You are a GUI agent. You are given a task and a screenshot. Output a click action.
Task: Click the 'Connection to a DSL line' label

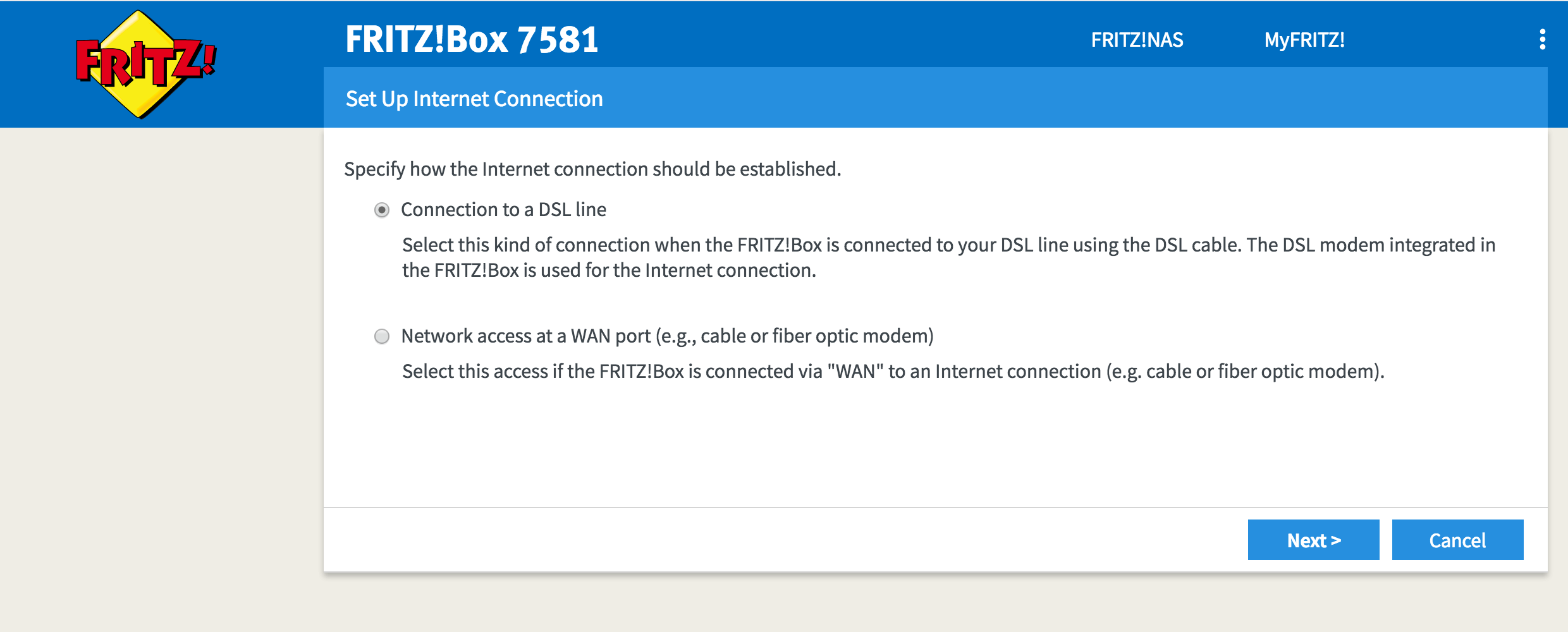(503, 209)
